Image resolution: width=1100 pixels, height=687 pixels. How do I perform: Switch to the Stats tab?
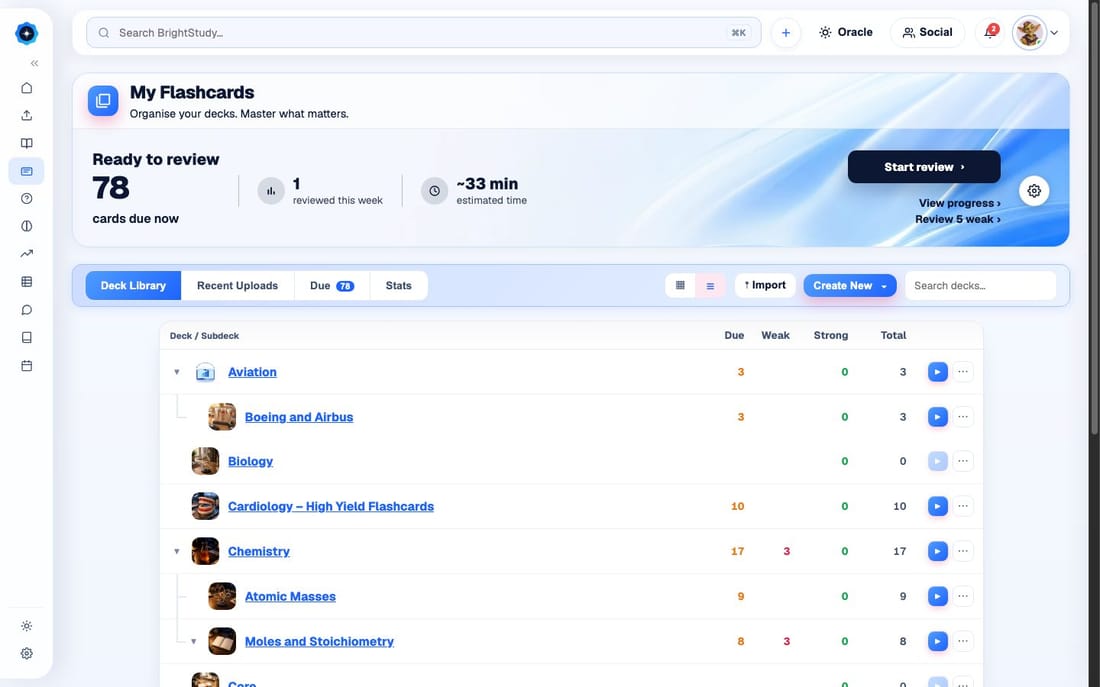click(398, 286)
